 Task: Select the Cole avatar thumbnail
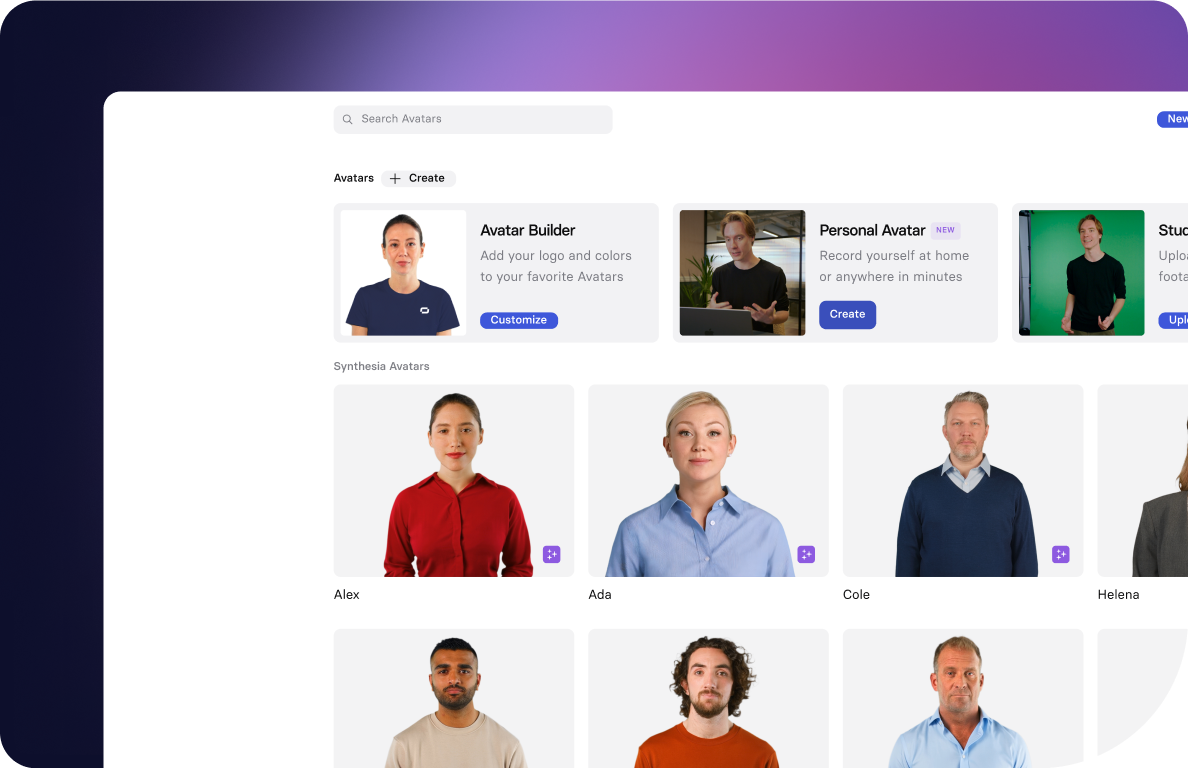(x=963, y=481)
